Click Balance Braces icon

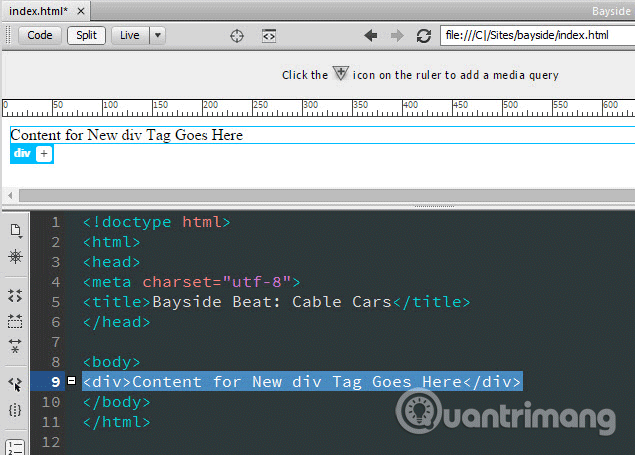click(15, 410)
